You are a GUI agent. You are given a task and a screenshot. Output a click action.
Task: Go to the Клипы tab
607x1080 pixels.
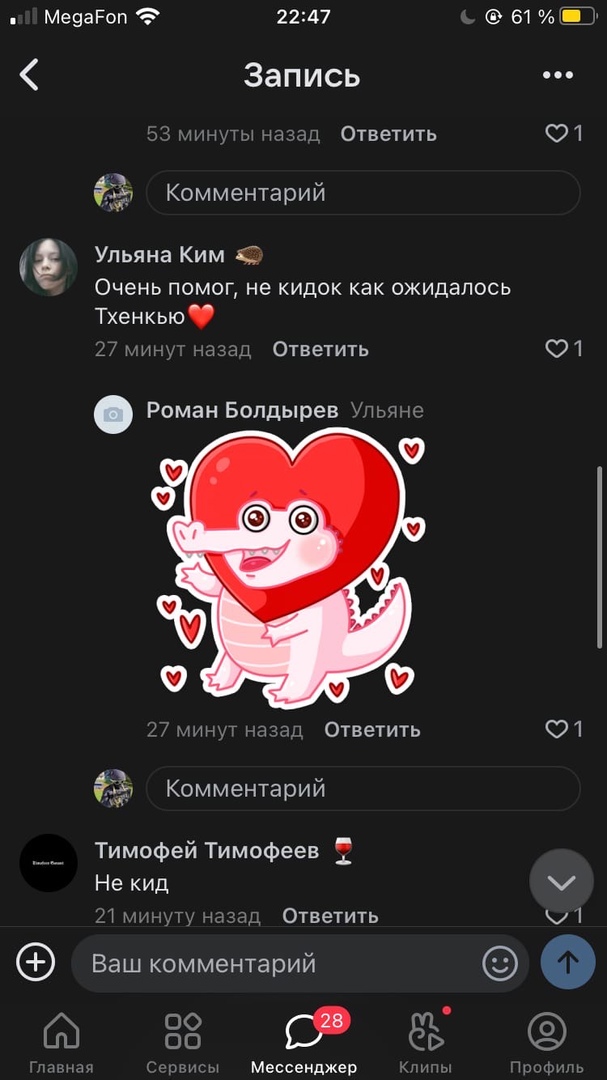pos(426,1042)
